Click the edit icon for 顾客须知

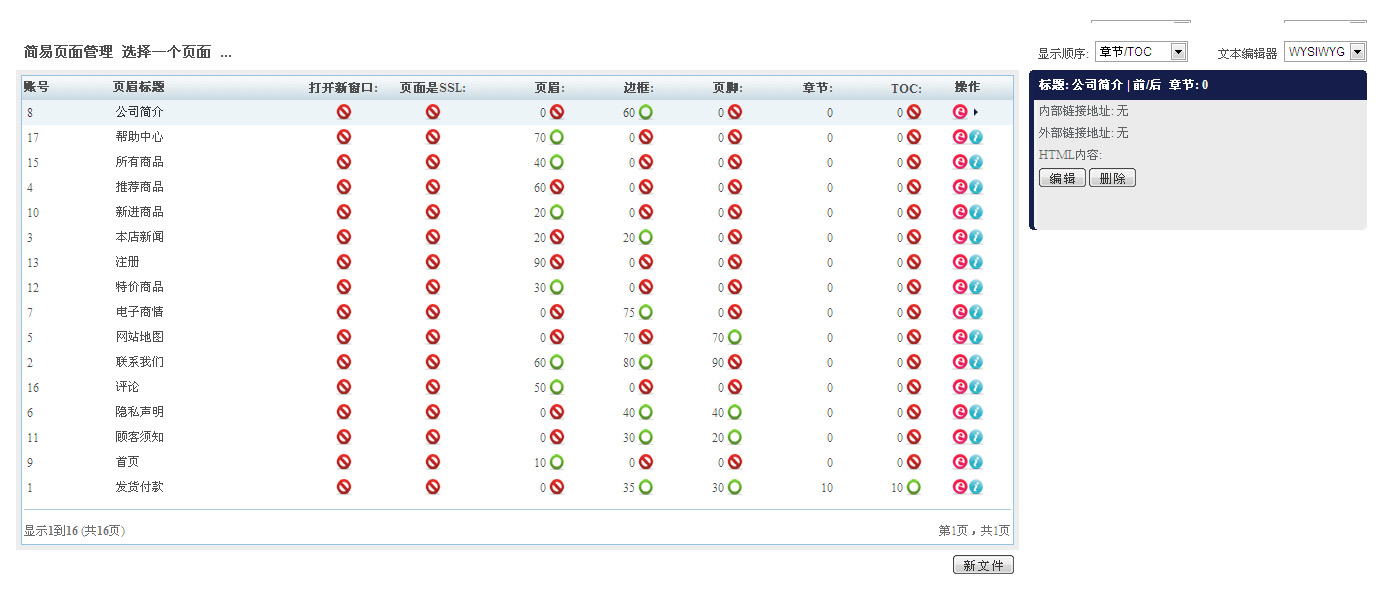(960, 437)
